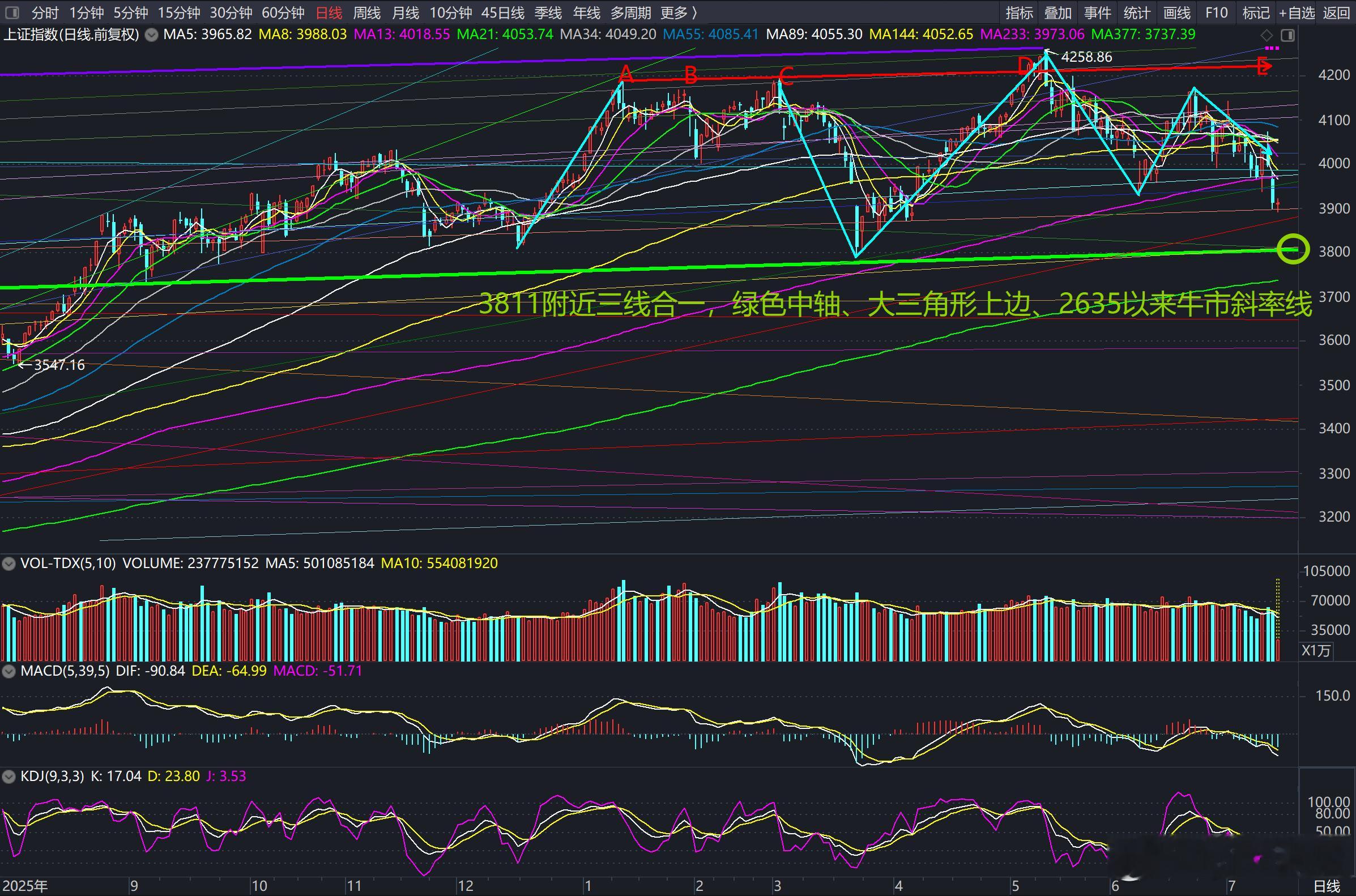The height and width of the screenshot is (896, 1356).
Task: Toggle the right info panel icon
Action: click(1288, 36)
